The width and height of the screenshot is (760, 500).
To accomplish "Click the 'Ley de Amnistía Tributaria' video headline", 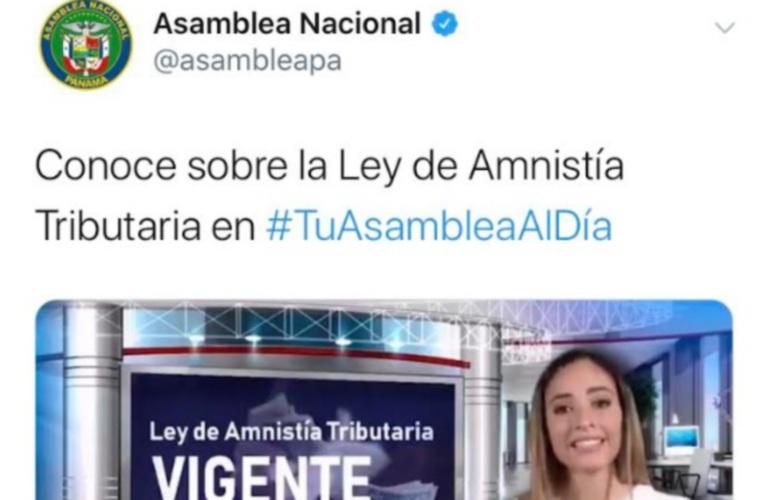I will click(291, 432).
